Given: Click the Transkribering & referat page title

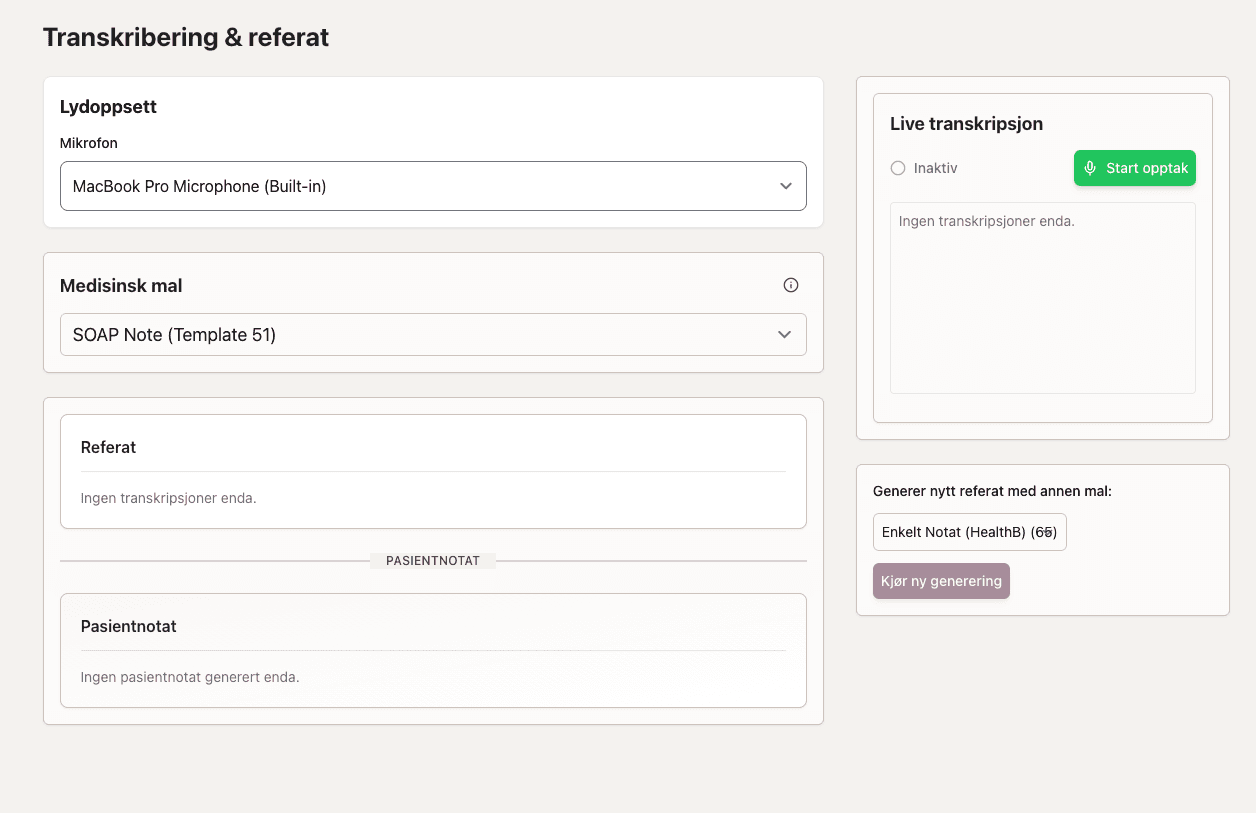Looking at the screenshot, I should [185, 37].
